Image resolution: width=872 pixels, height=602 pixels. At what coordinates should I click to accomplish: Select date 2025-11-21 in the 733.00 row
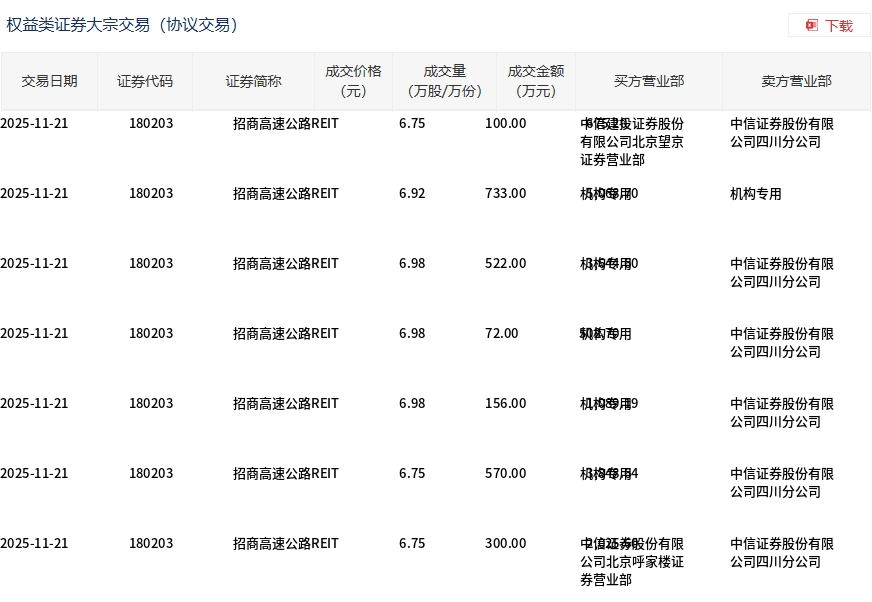[34, 194]
